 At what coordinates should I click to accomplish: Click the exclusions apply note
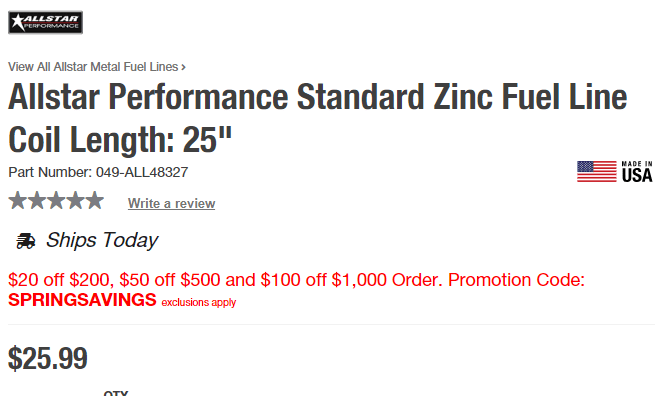(x=199, y=303)
